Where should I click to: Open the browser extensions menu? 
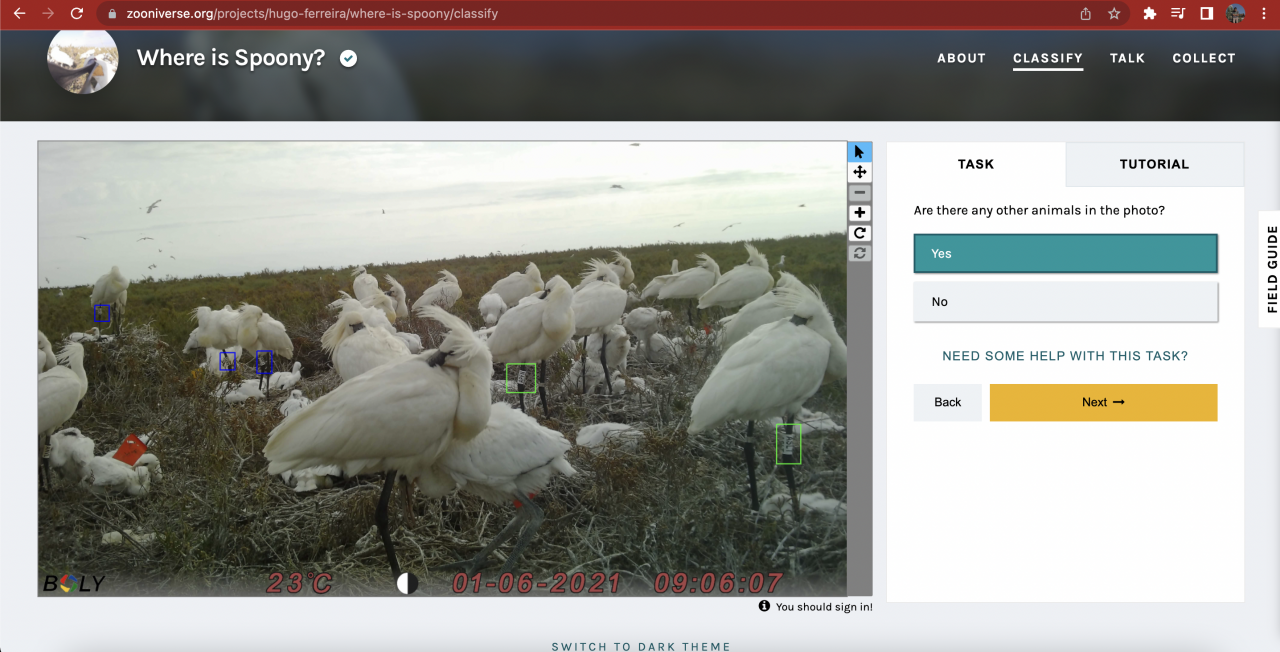coord(1149,14)
